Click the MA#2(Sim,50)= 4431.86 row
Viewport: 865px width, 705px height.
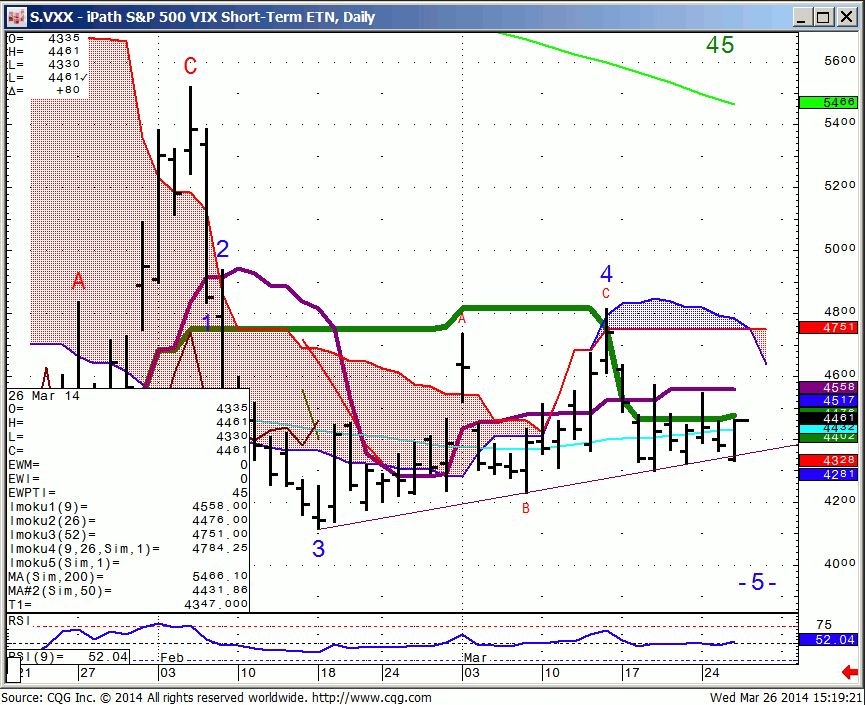[129, 590]
